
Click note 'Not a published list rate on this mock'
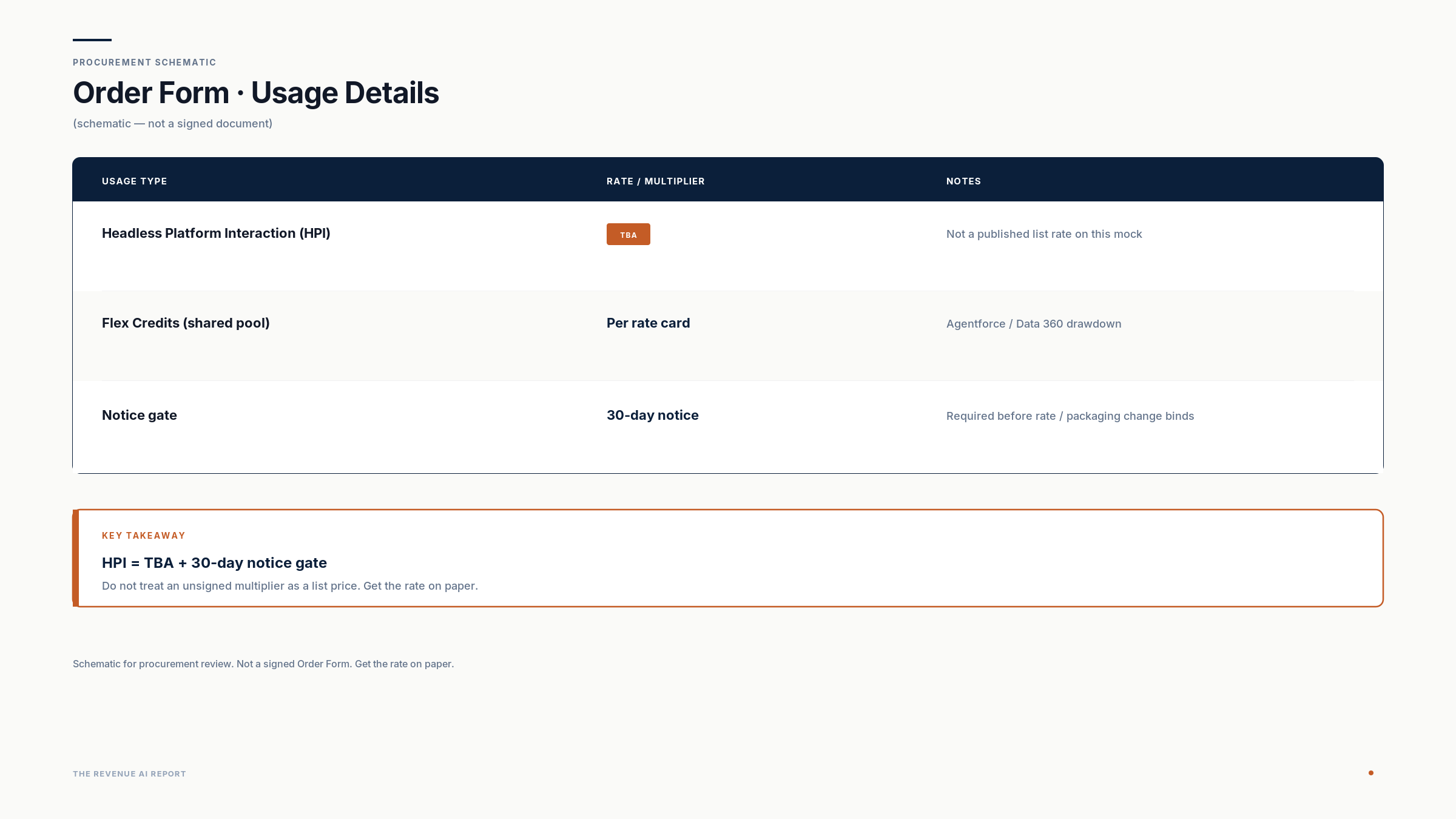1044,234
